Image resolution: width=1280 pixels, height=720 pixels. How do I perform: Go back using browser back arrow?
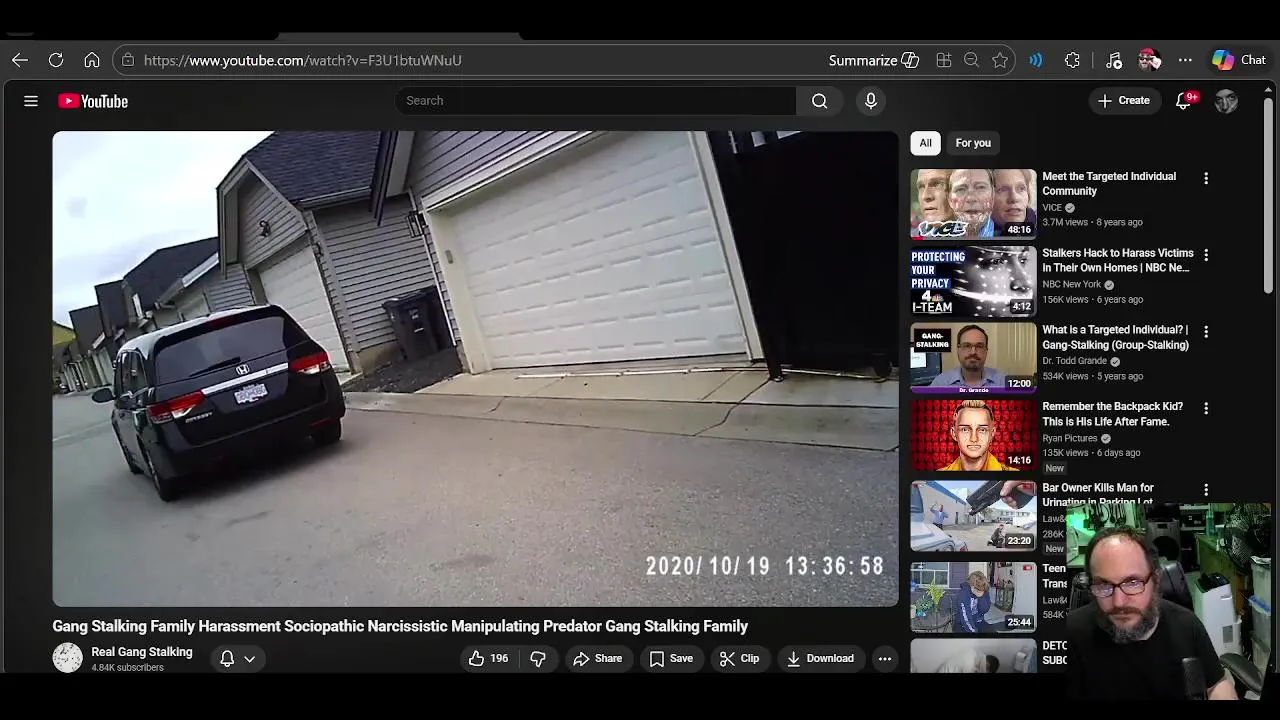point(20,60)
